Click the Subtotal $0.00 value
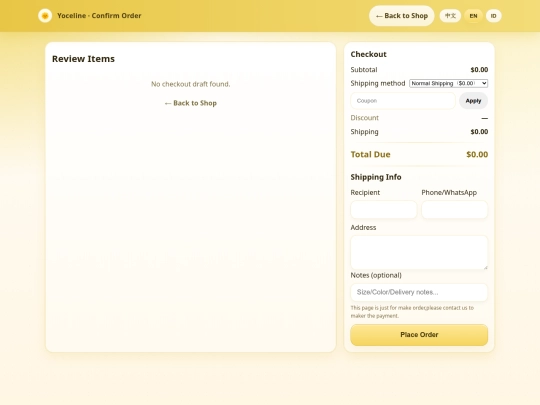Viewport: 540px width, 405px height. [479, 70]
